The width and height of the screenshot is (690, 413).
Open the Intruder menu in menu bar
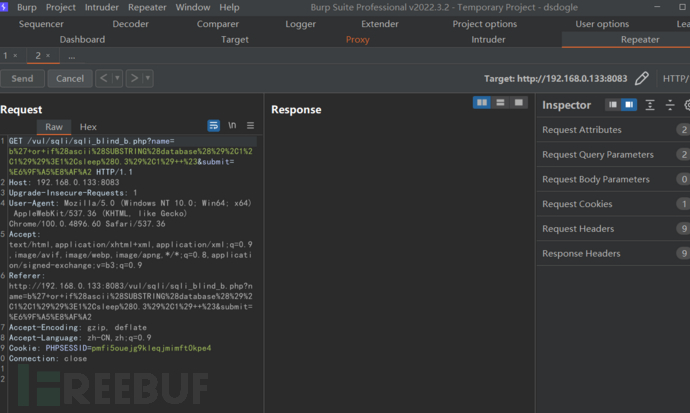(102, 7)
